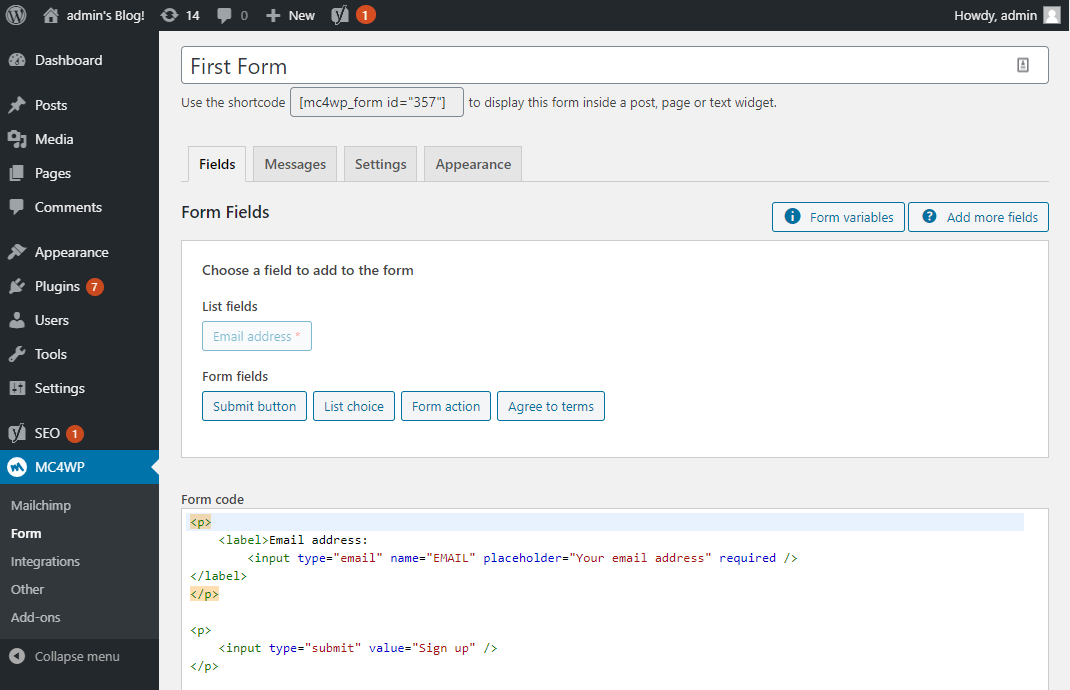Add the Email address list field

point(257,336)
